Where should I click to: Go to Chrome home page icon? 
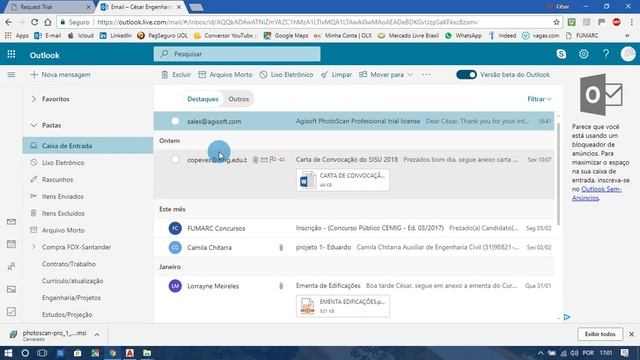coord(48,22)
